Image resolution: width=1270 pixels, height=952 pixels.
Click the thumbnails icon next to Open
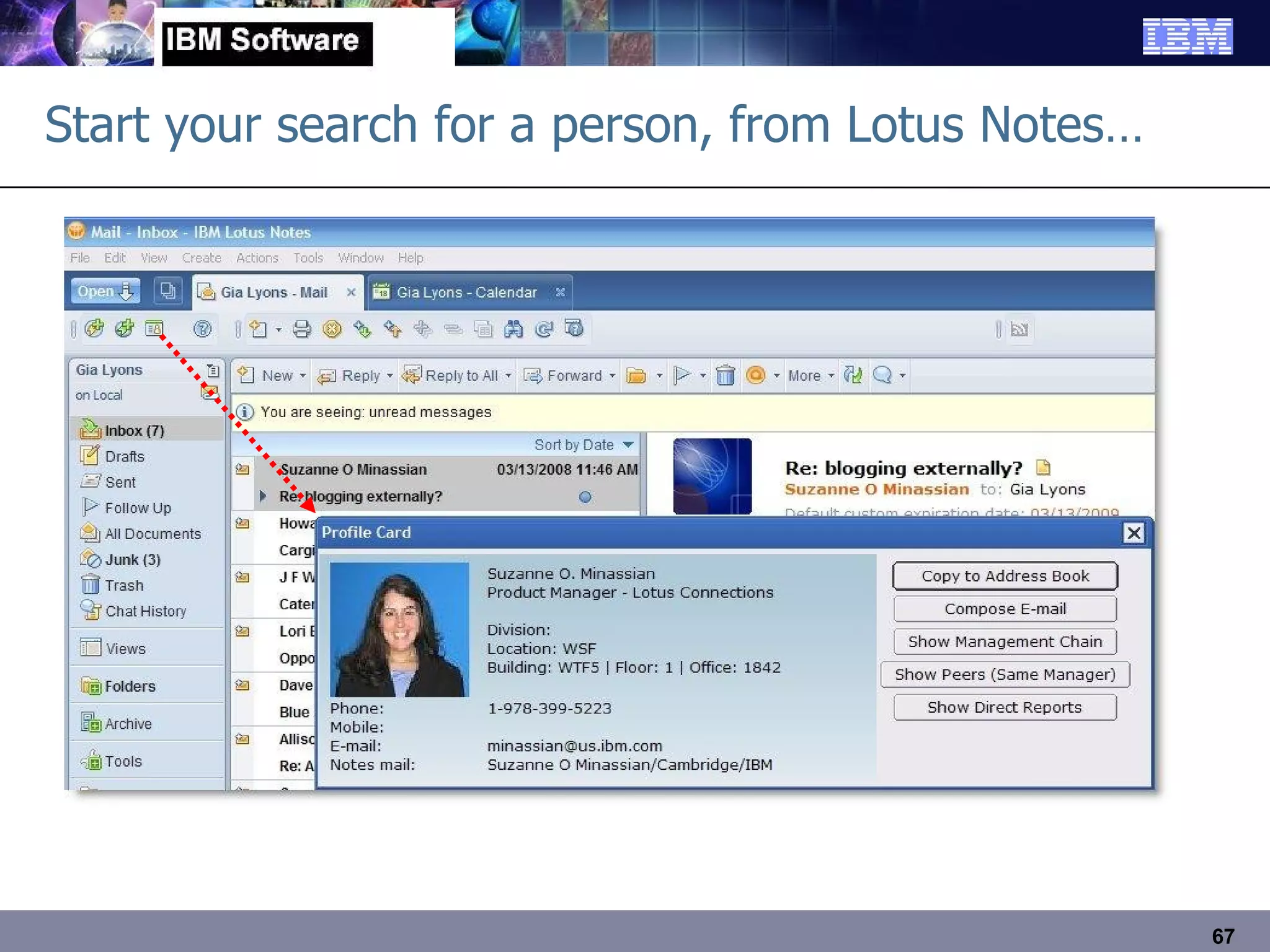point(167,291)
